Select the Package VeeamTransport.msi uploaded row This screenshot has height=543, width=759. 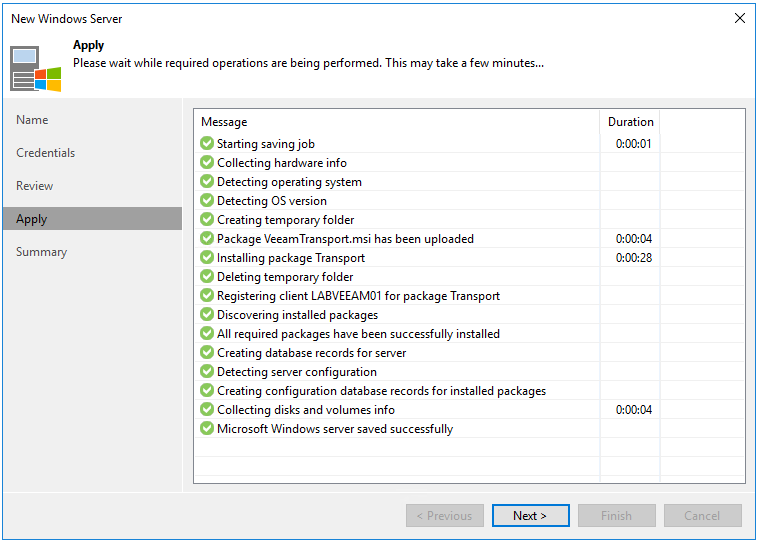pos(345,239)
